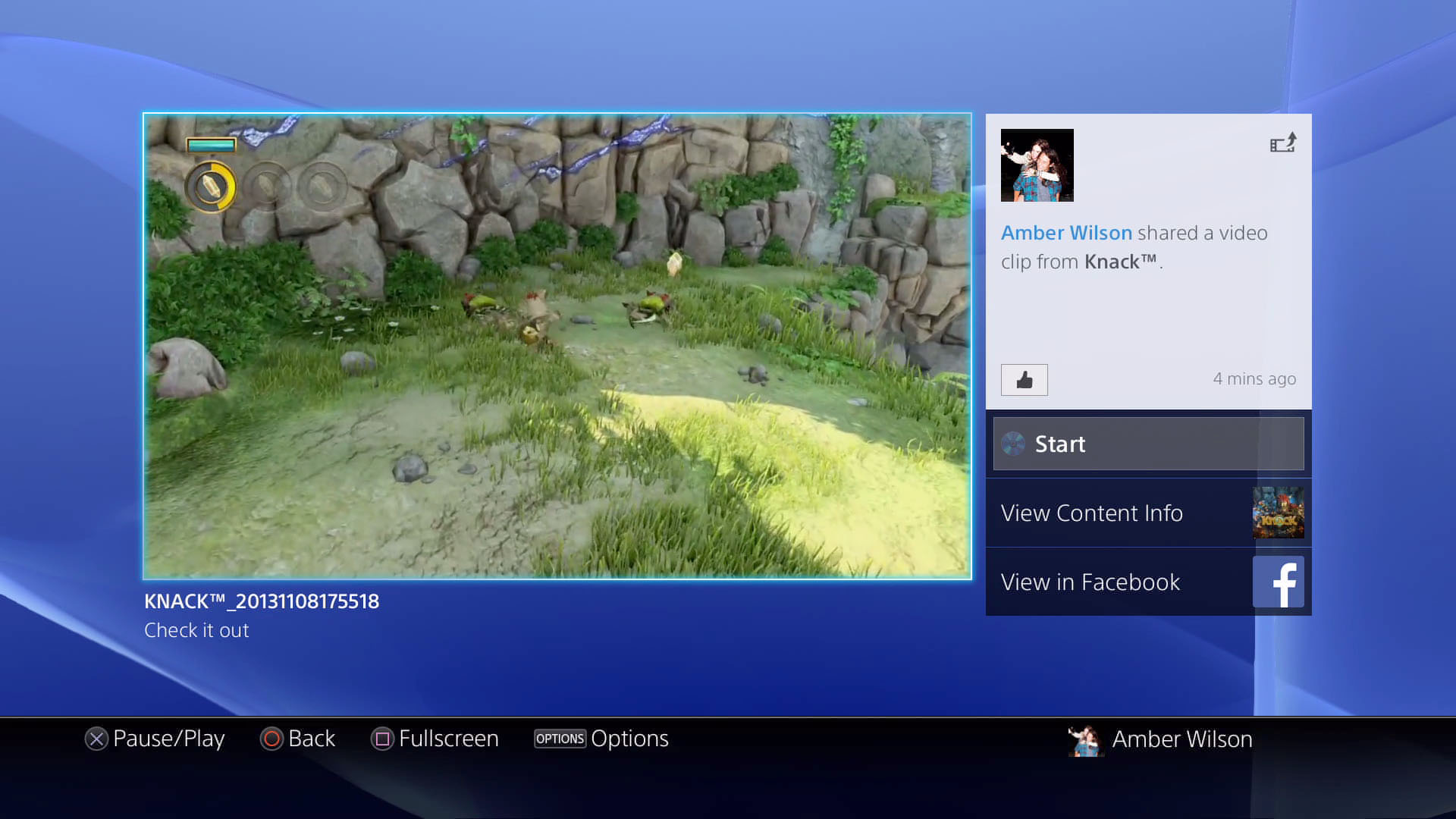Image resolution: width=1456 pixels, height=819 pixels.
Task: Click the square button Fullscreen icon
Action: (x=382, y=739)
